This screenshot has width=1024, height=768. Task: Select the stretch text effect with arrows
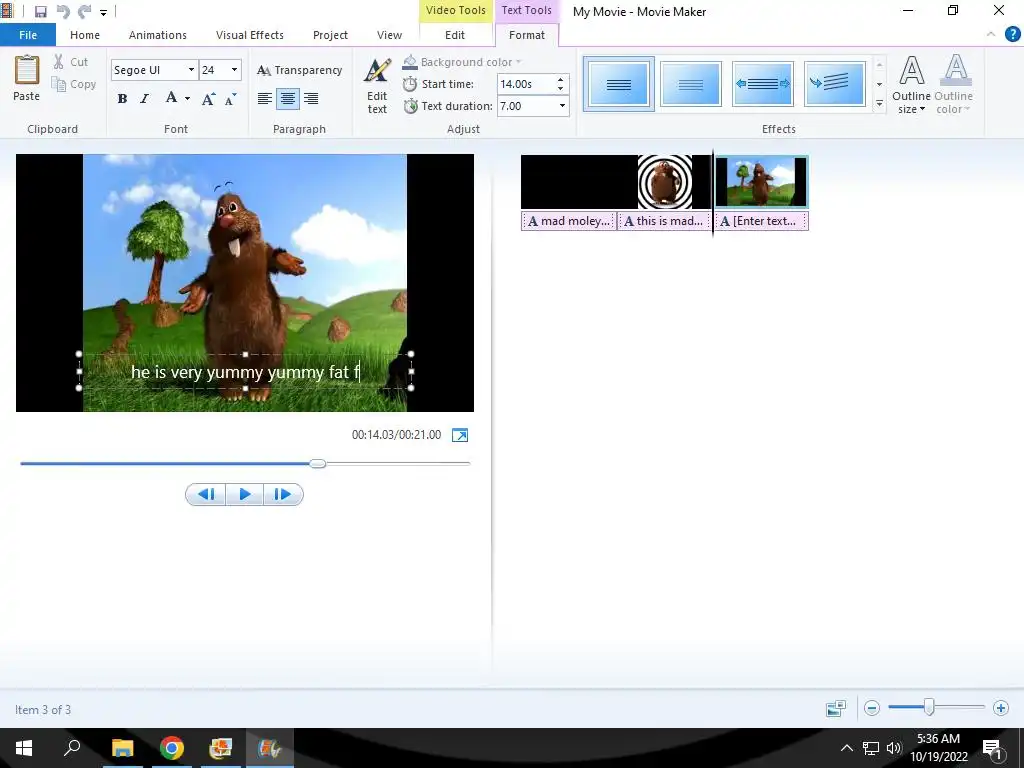[763, 84]
